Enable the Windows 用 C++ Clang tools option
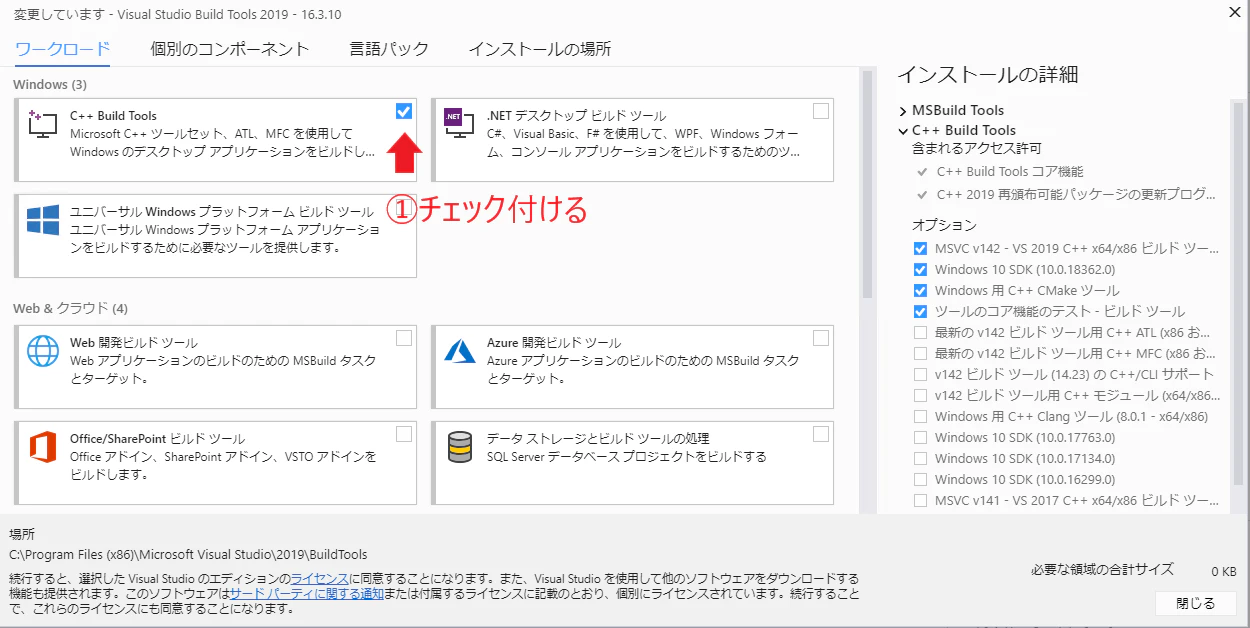 coord(920,416)
